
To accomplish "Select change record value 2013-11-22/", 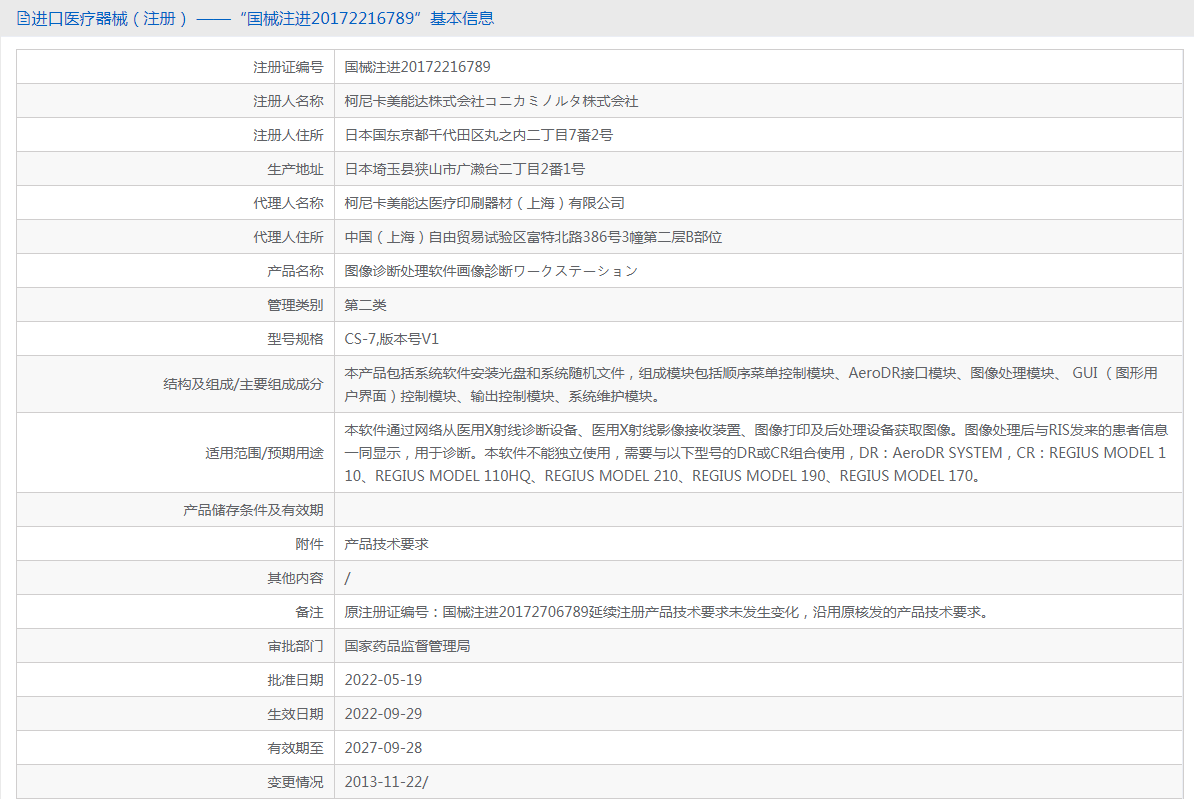I will point(386,782).
